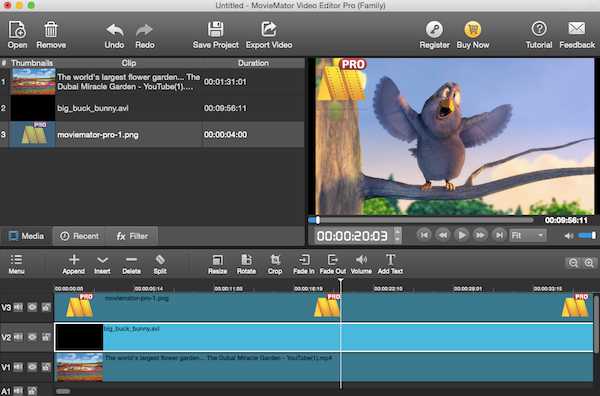Screen dimensions: 600x396
Task: Select big_buck_bunny.avi clip on track V2
Action: pyautogui.click(x=324, y=337)
